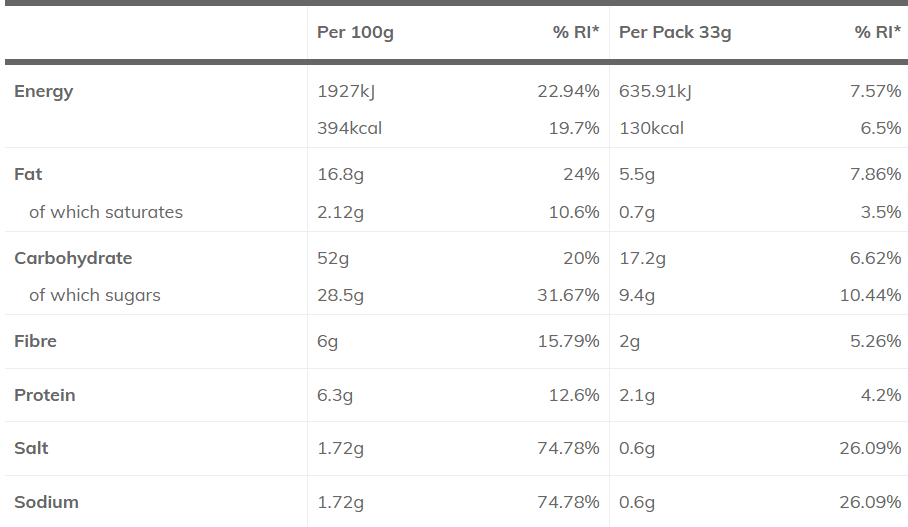Click the 394kcal value

pyautogui.click(x=349, y=128)
